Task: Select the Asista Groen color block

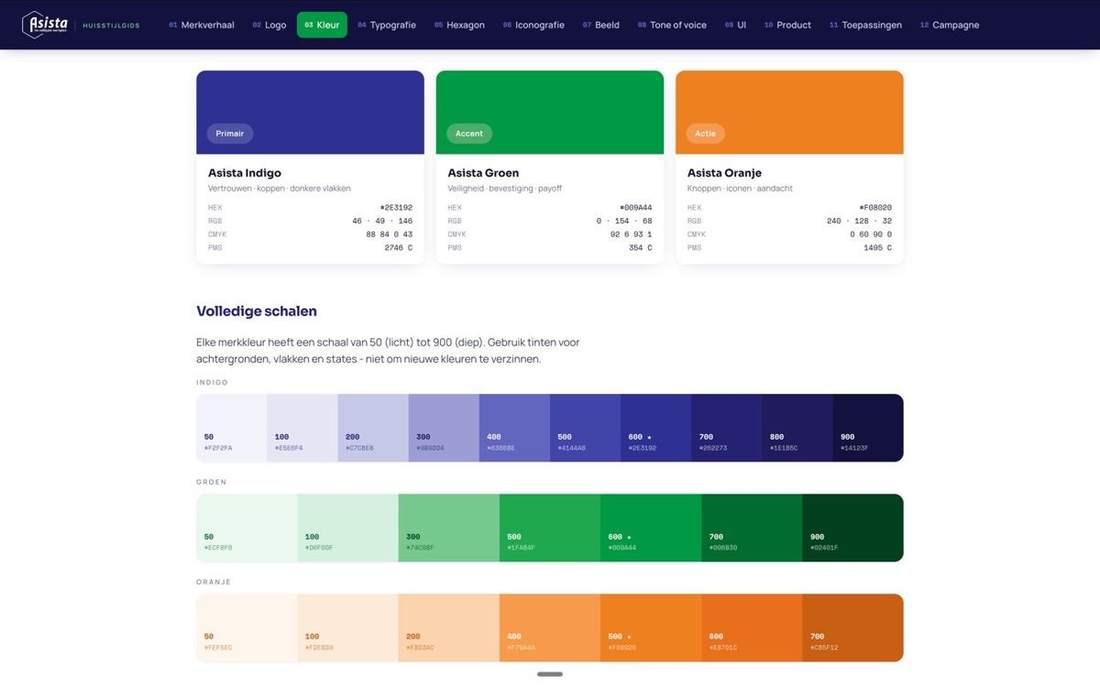Action: [x=549, y=112]
